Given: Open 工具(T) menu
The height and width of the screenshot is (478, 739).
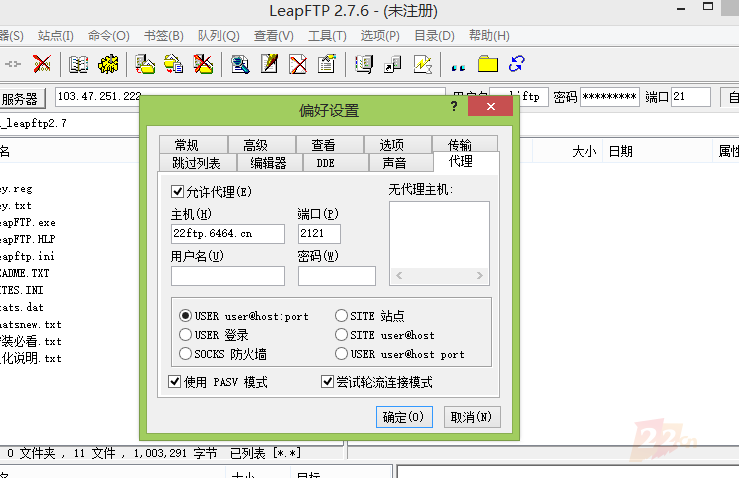Looking at the screenshot, I should (327, 36).
